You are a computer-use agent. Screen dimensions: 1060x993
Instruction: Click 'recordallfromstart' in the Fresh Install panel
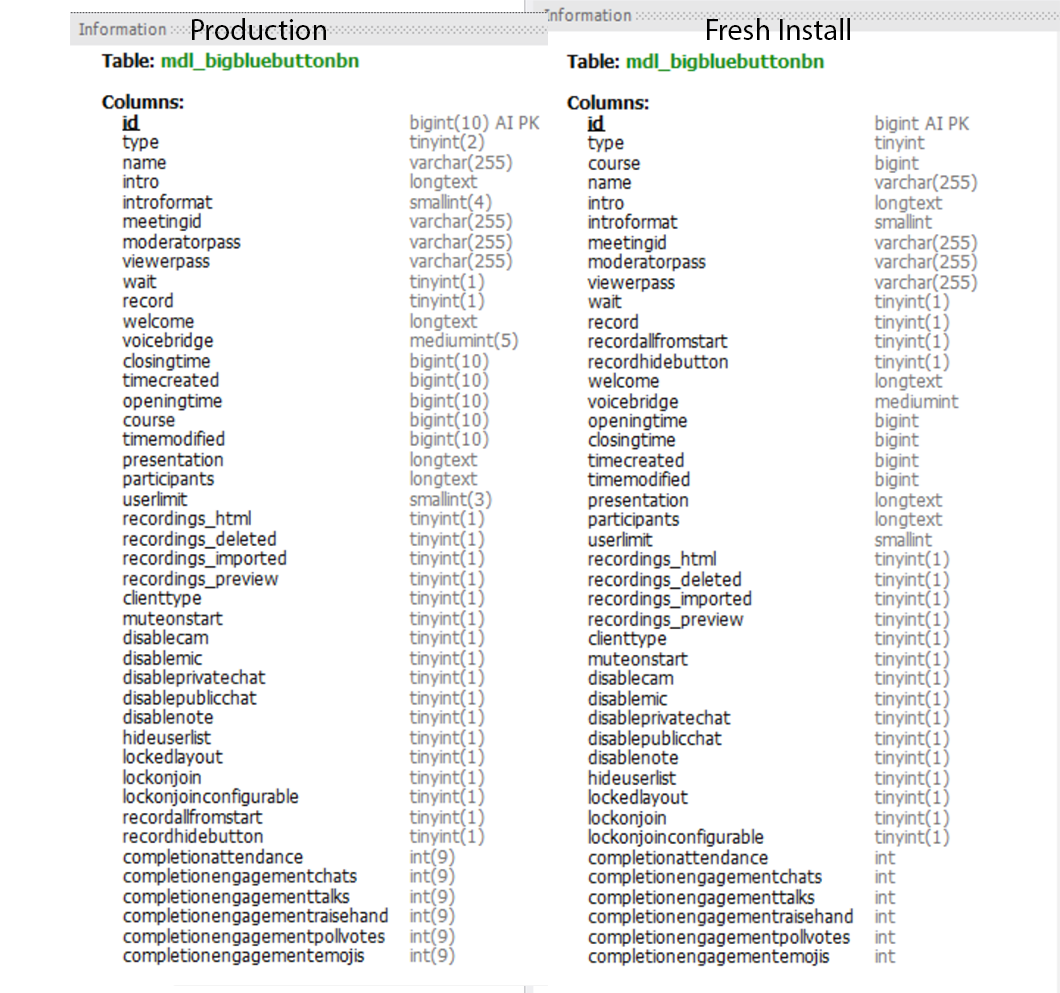click(657, 341)
